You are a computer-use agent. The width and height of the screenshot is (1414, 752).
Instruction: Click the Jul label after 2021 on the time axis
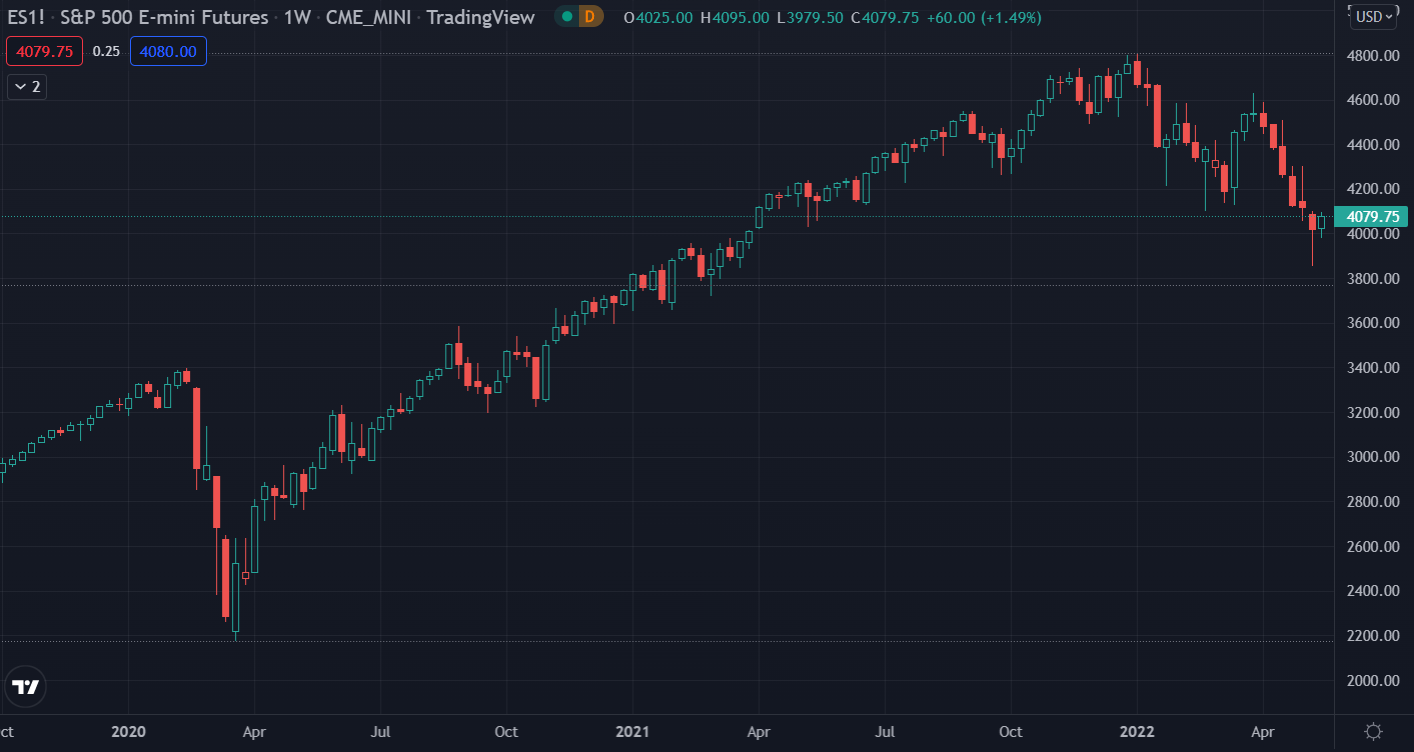tap(885, 732)
